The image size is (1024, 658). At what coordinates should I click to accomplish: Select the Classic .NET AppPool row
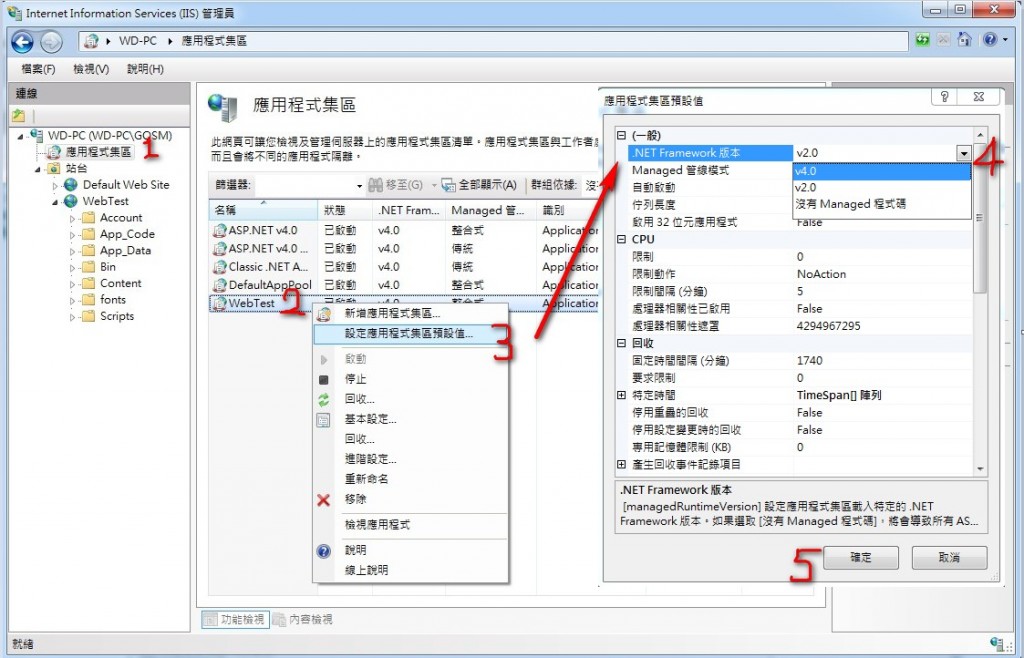[404, 267]
